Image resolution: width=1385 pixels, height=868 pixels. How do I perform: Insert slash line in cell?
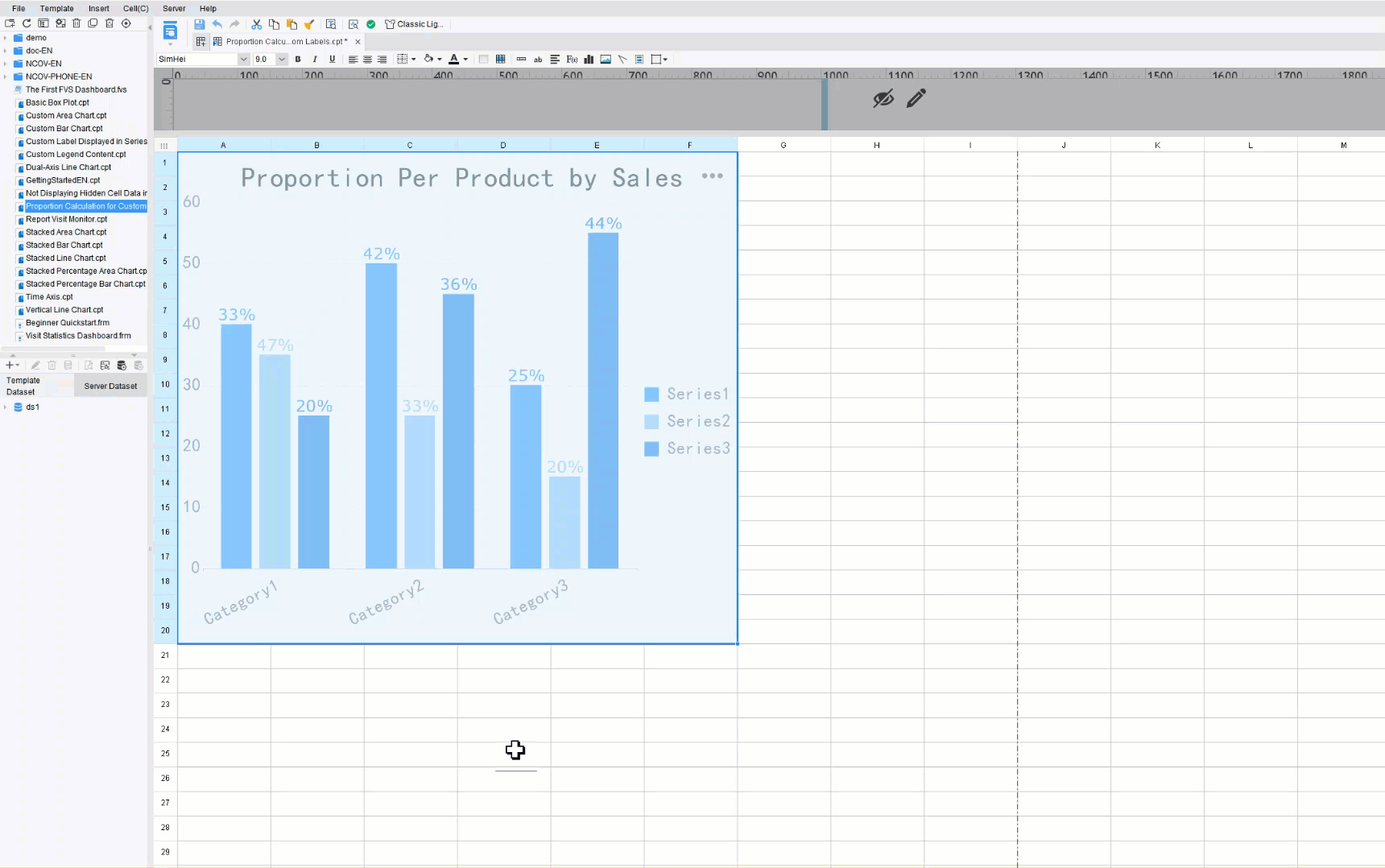pos(622,59)
